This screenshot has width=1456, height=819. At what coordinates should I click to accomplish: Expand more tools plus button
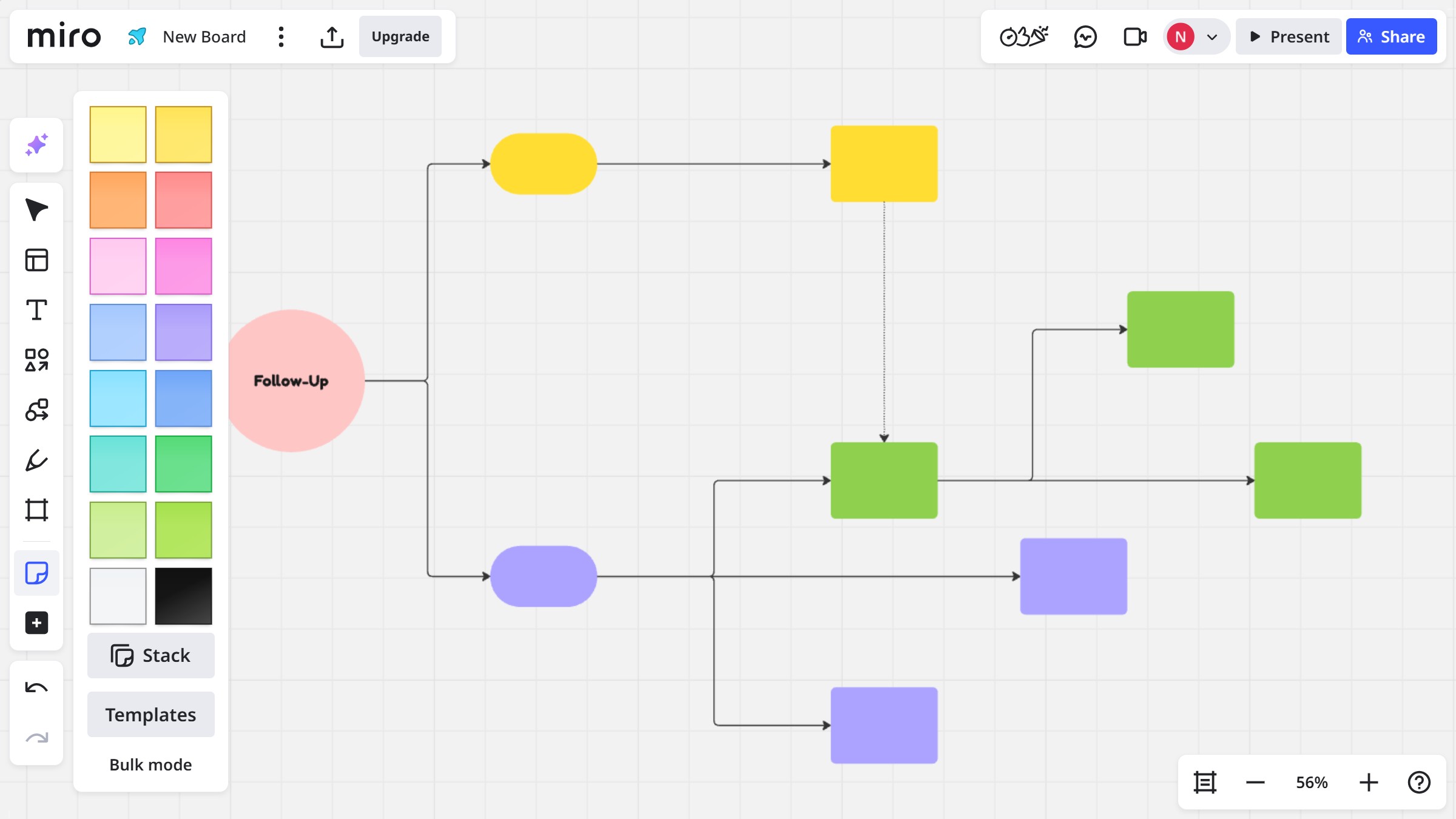(36, 623)
